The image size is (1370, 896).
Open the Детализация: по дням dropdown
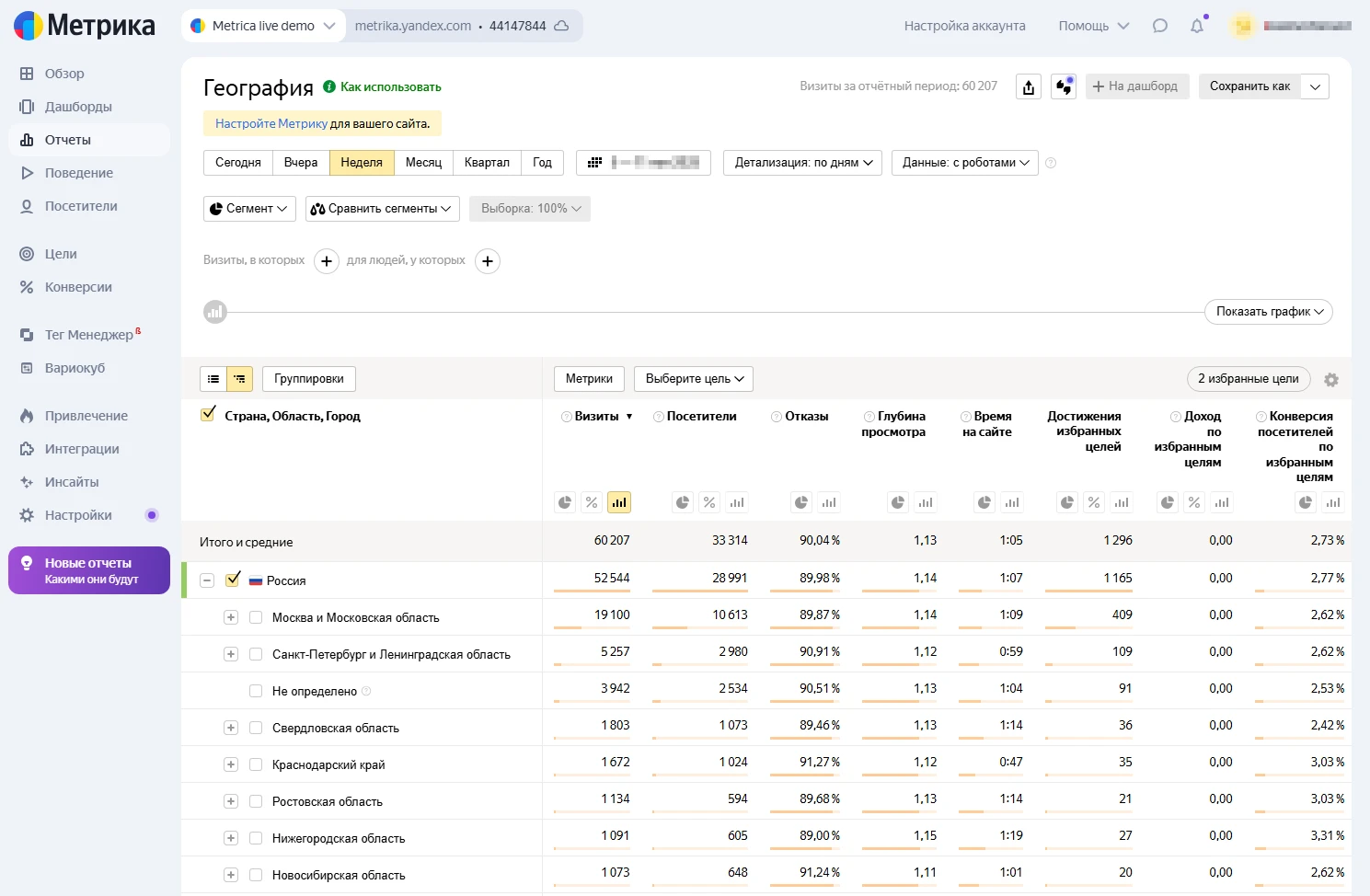(x=801, y=163)
